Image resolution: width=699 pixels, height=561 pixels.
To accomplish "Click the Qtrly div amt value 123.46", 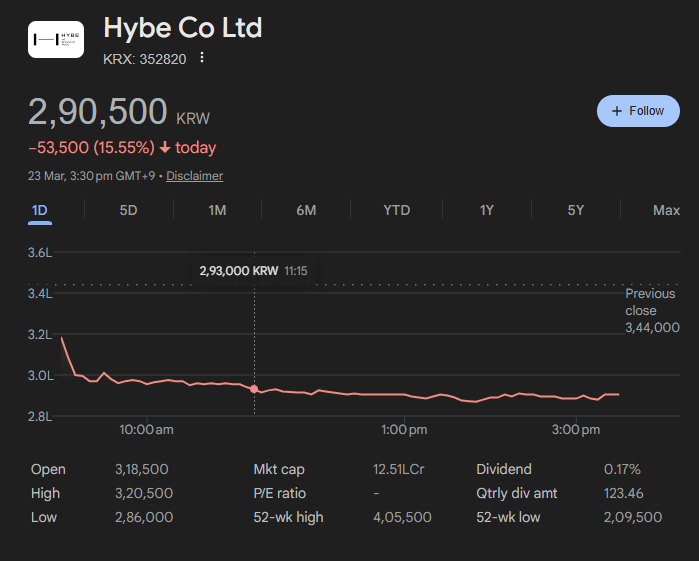I will 624,493.
